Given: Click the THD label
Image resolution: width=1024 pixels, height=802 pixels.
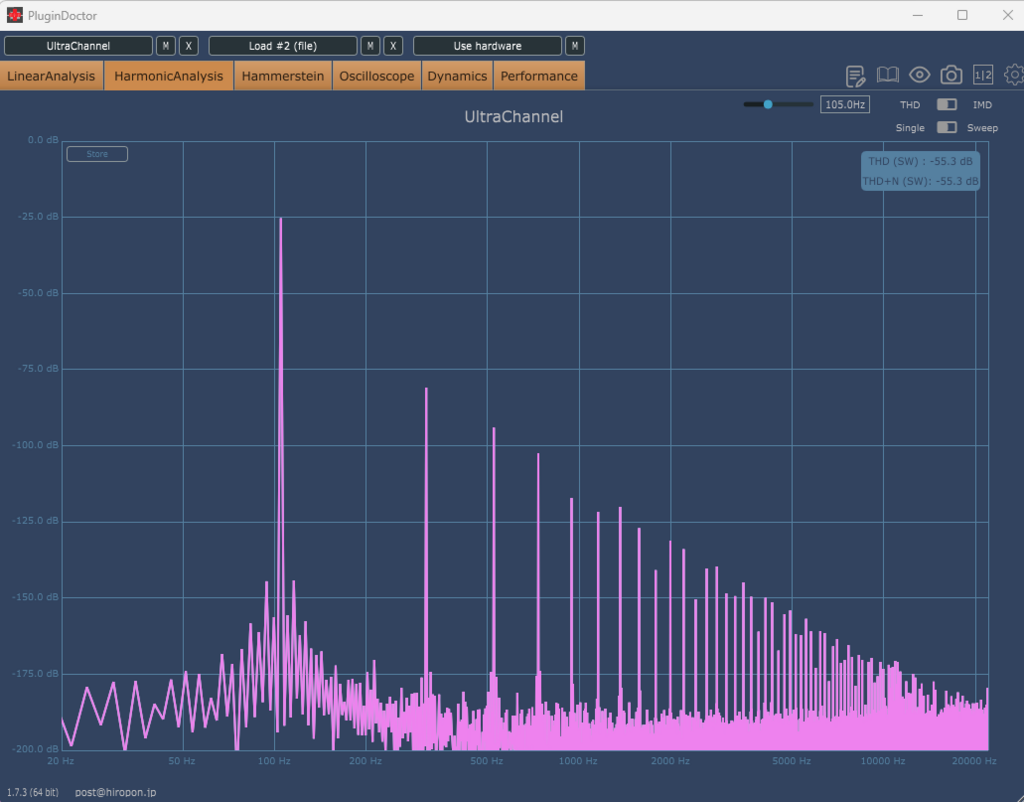Looking at the screenshot, I should [910, 104].
